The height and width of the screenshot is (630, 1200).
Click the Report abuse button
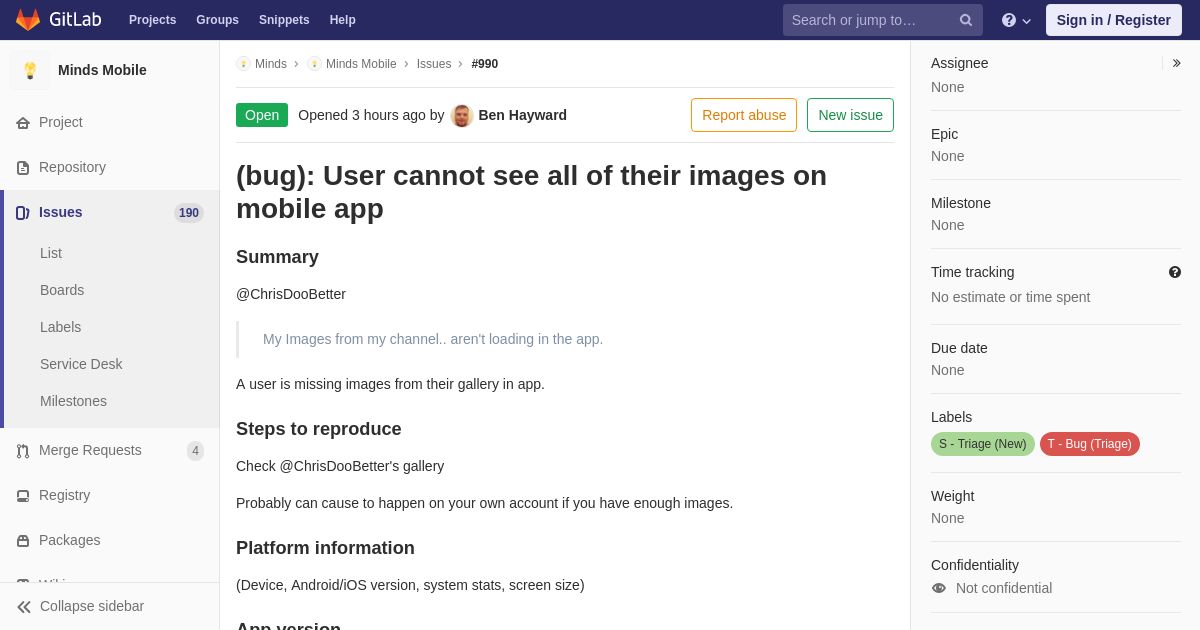coord(744,115)
